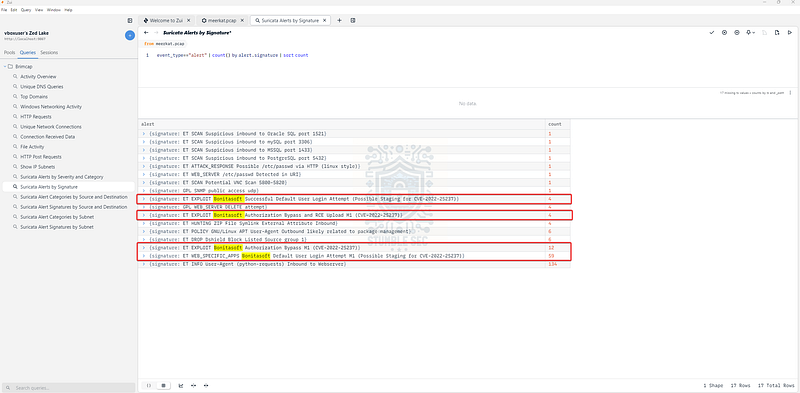800x393 pixels.
Task: Open the Sessions sidebar tab
Action: [49, 53]
